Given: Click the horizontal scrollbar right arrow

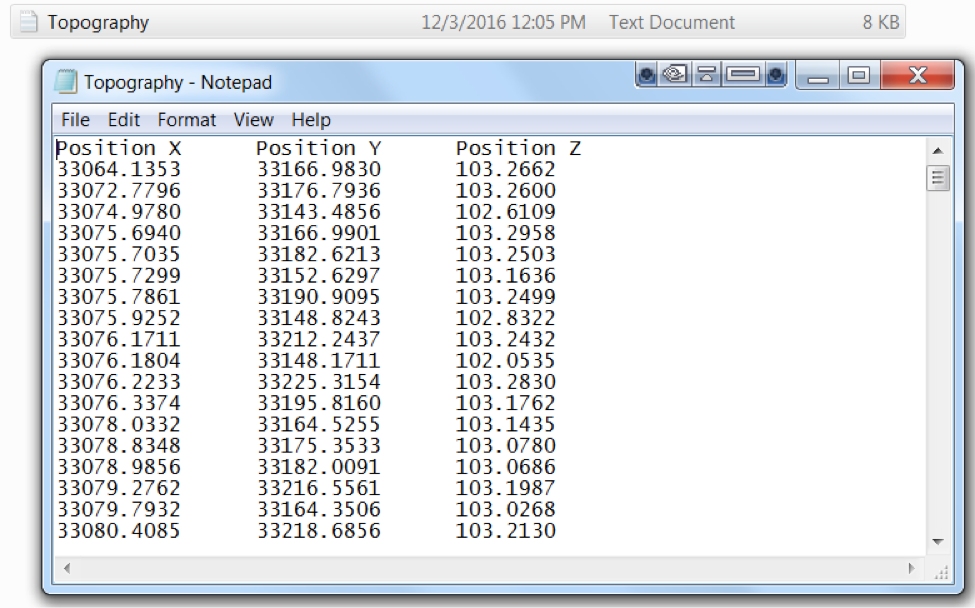Looking at the screenshot, I should (x=912, y=568).
